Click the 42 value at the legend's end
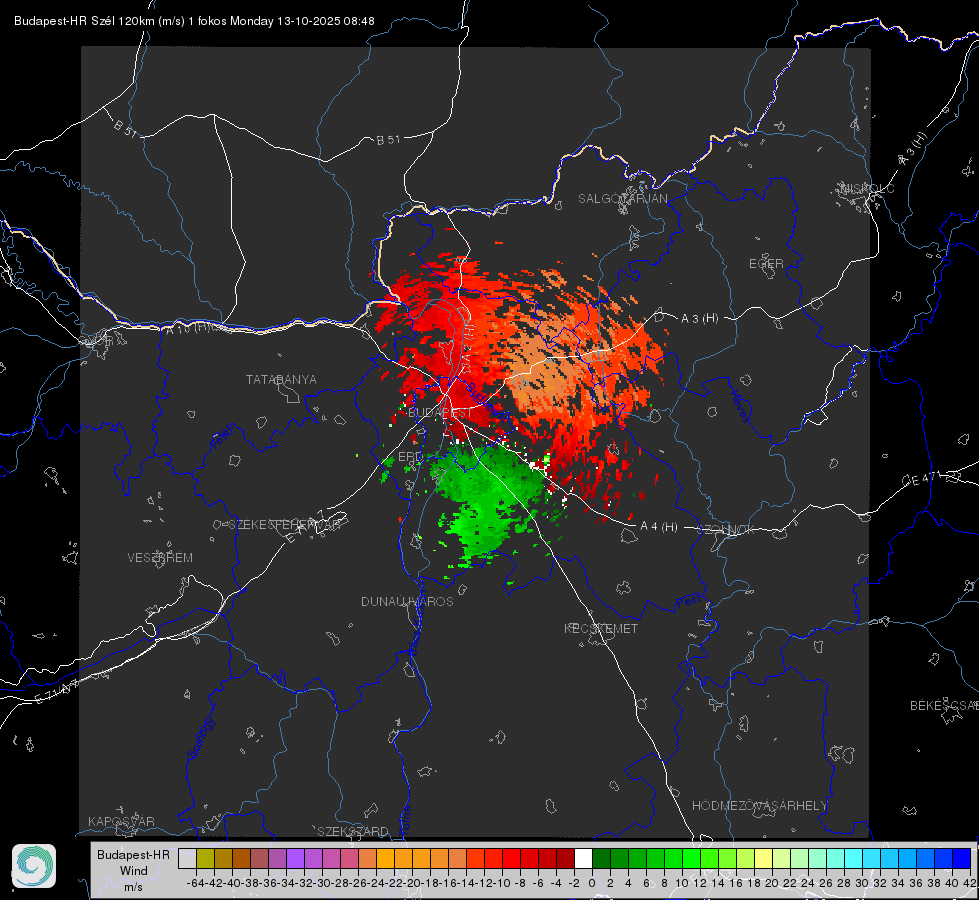The height and width of the screenshot is (900, 979). 970,883
